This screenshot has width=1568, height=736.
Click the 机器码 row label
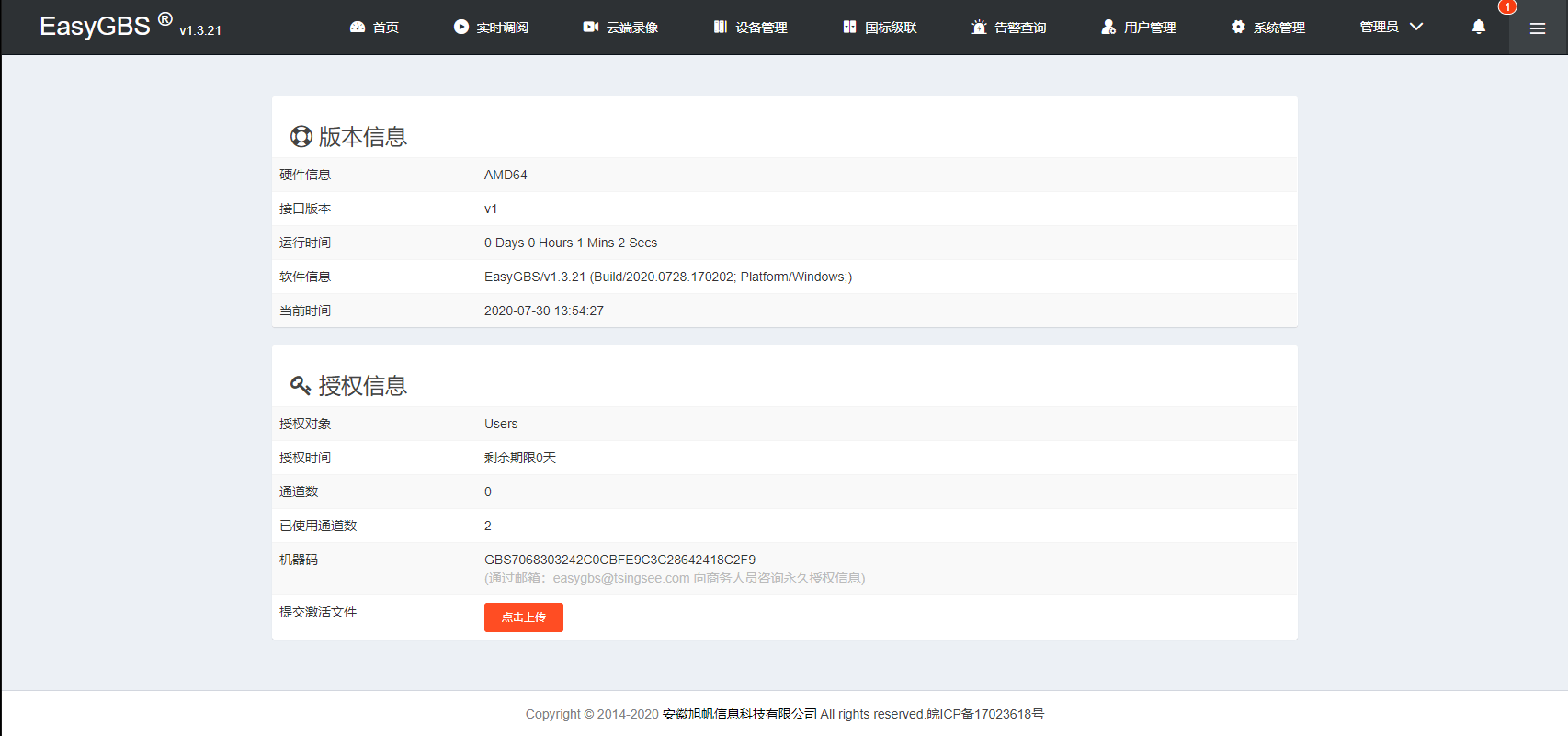299,560
